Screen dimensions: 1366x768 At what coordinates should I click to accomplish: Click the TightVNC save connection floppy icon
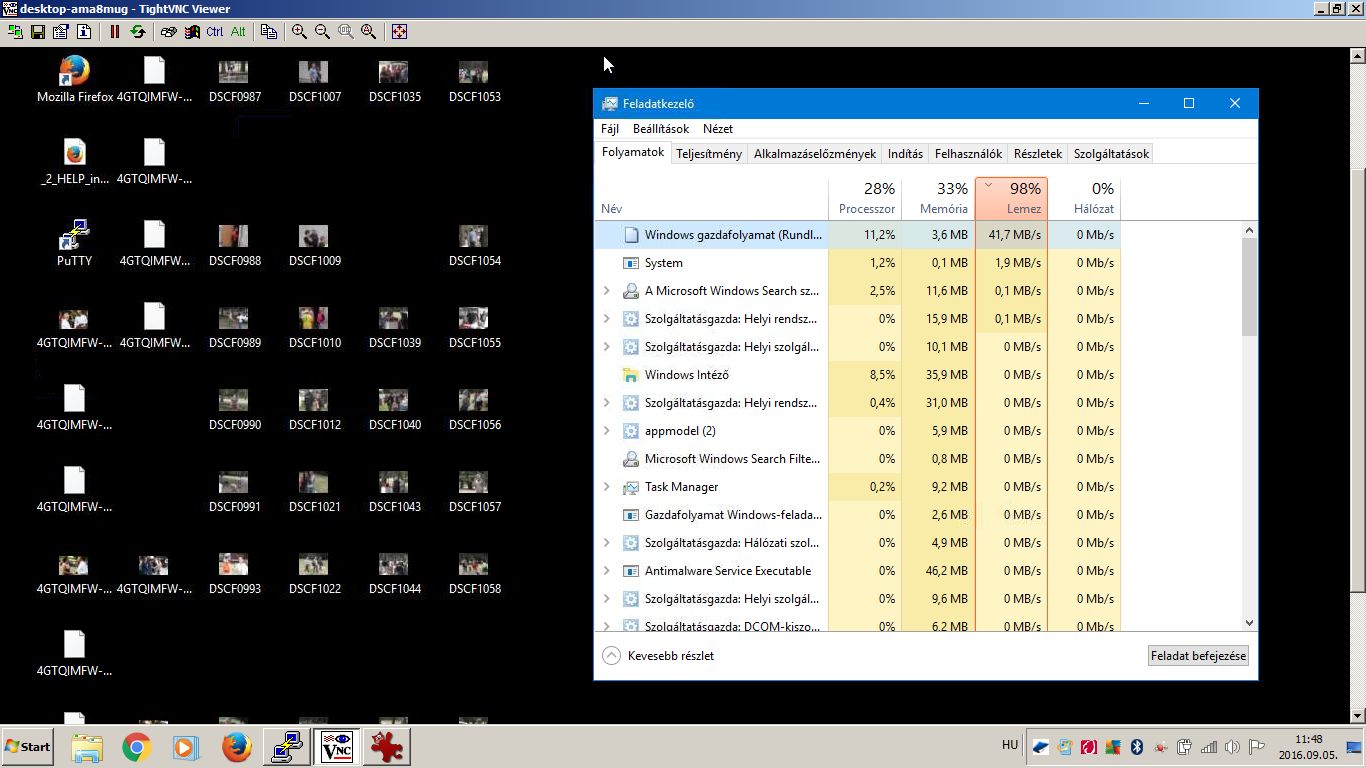pyautogui.click(x=38, y=32)
